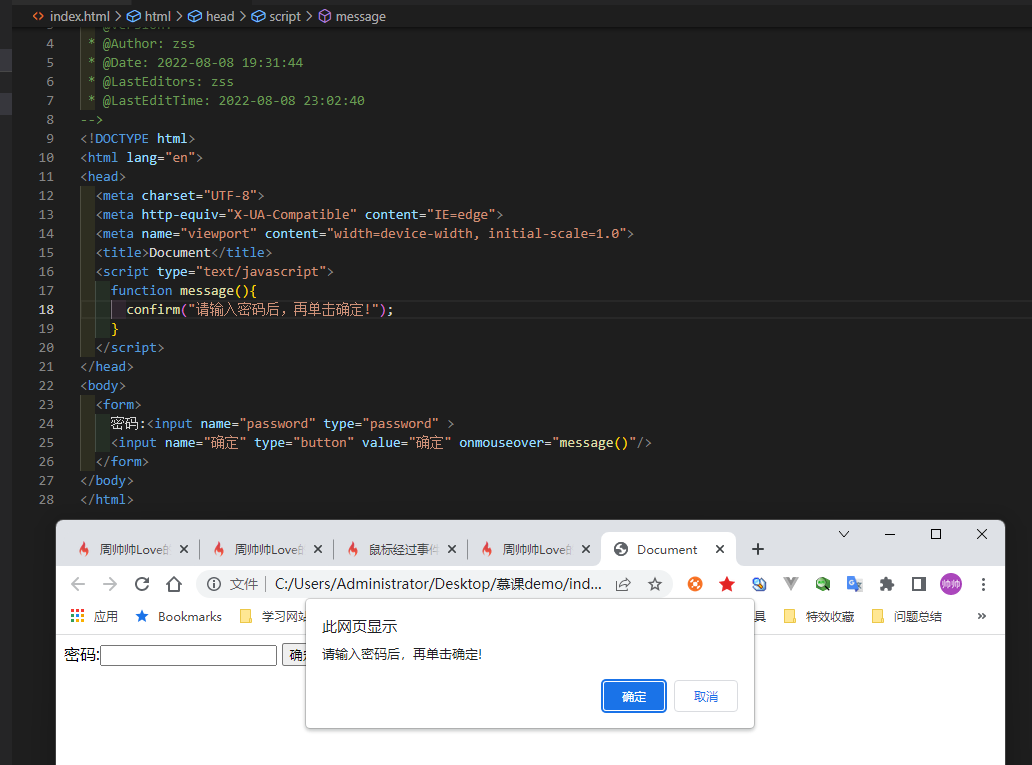The image size is (1032, 765).
Task: Go to the browser home page icon
Action: [x=174, y=584]
